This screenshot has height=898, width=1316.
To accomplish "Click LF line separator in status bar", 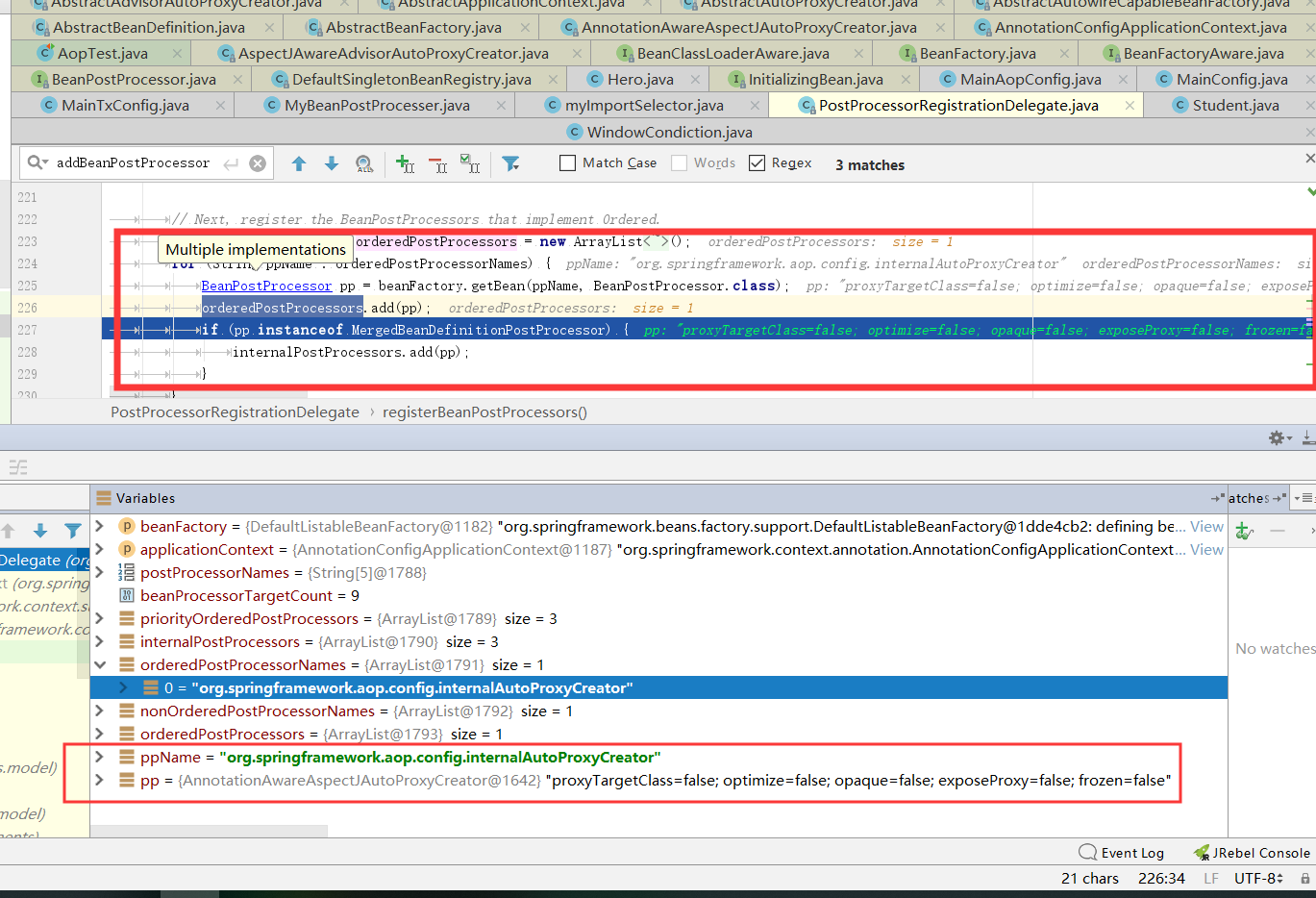I will [1211, 879].
